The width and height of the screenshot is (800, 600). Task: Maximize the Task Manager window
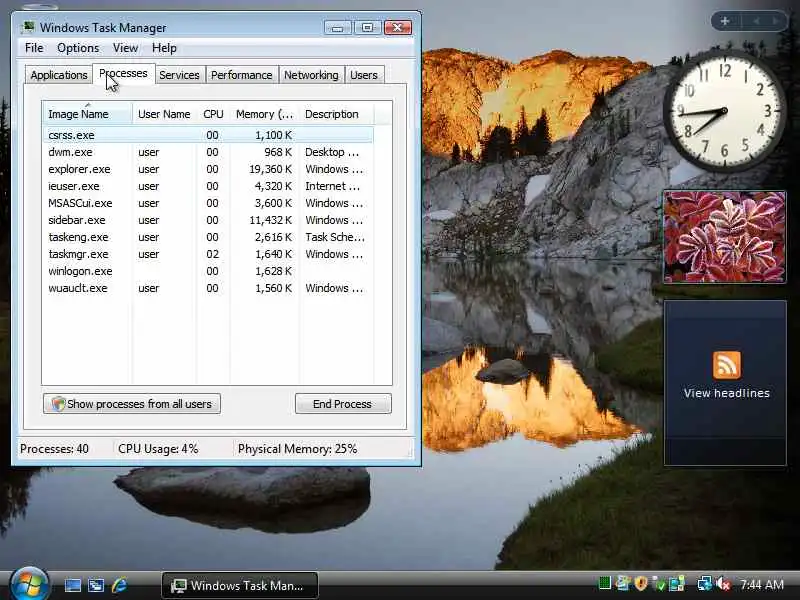pyautogui.click(x=367, y=27)
